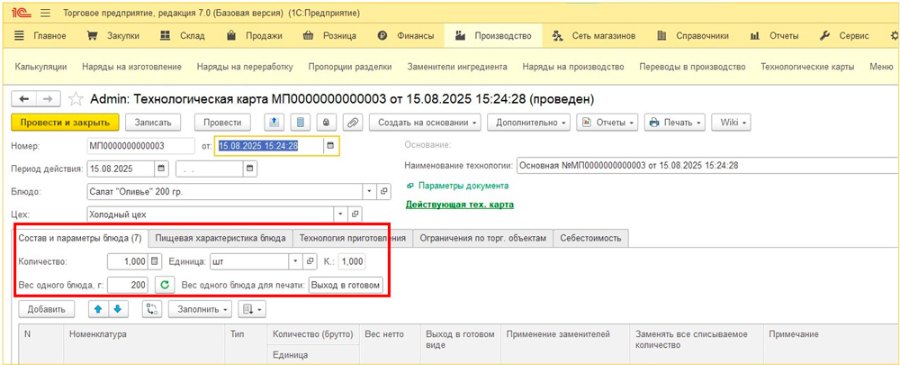Open the Печать dropdown
This screenshot has height=365, width=900.
675,122
